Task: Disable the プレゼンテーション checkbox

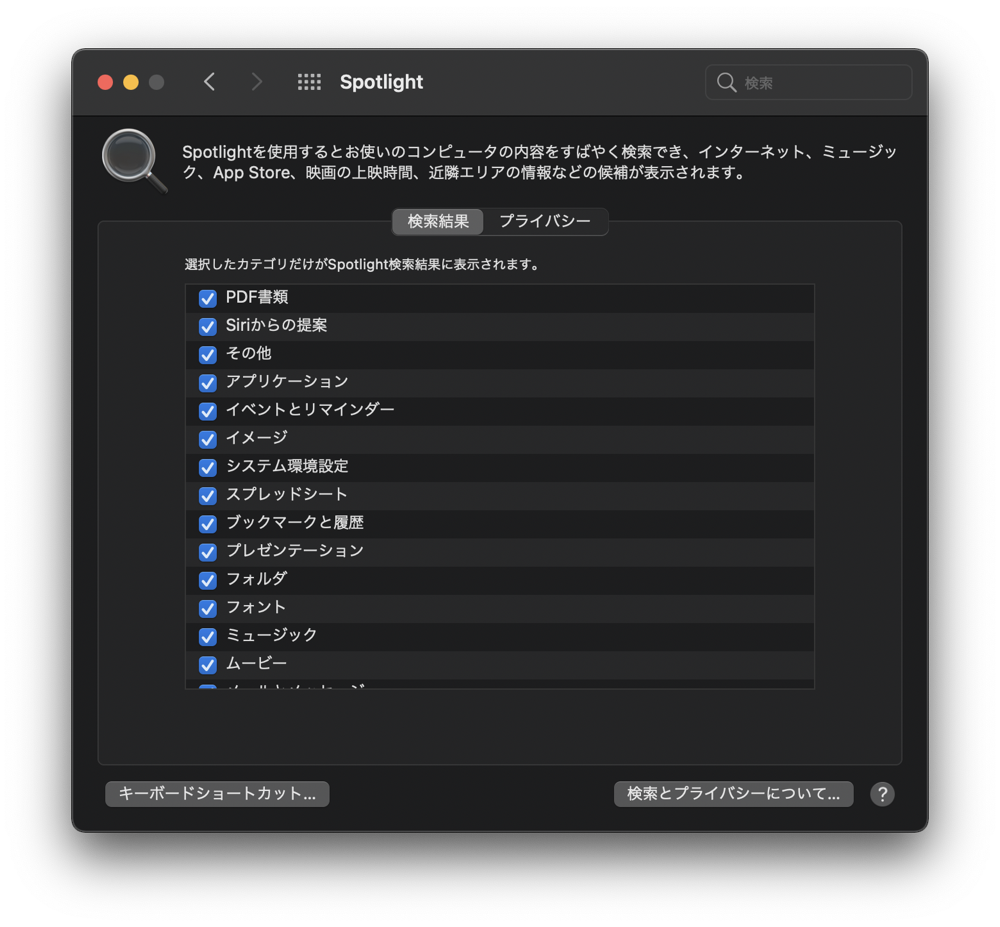Action: click(x=208, y=551)
